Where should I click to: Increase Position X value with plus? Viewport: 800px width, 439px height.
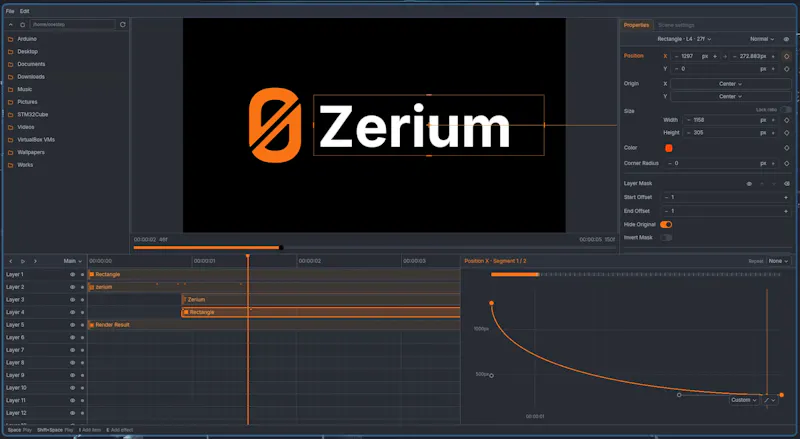(x=715, y=56)
